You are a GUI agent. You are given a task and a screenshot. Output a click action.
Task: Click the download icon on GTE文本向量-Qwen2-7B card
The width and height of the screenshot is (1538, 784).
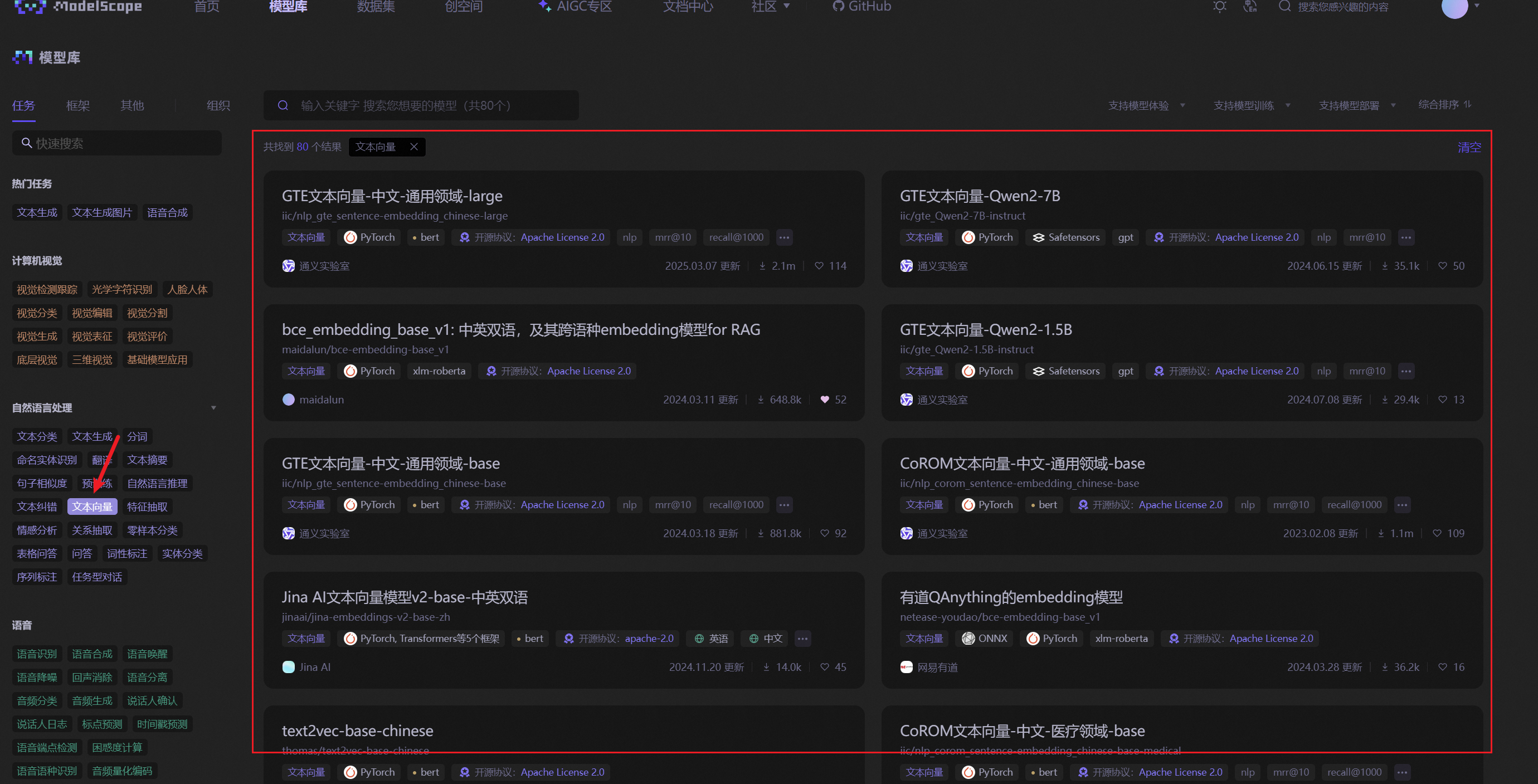click(x=1385, y=266)
